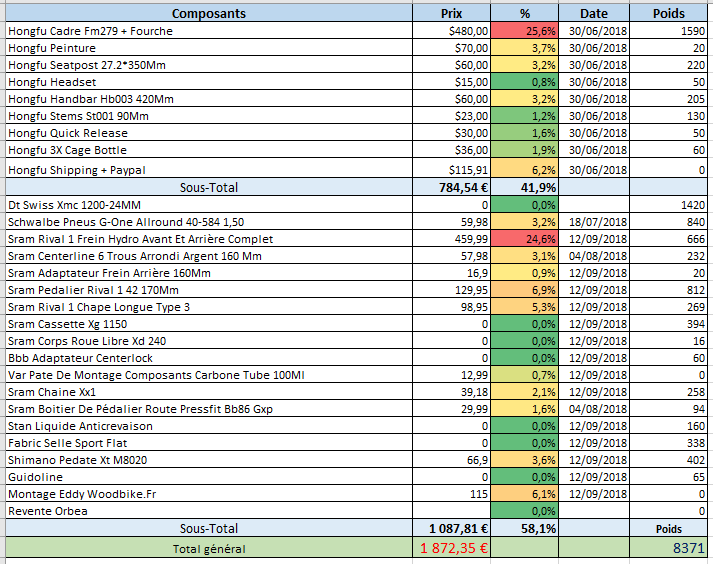Select weight cell 1590
This screenshot has height=564, width=713.
click(x=668, y=31)
